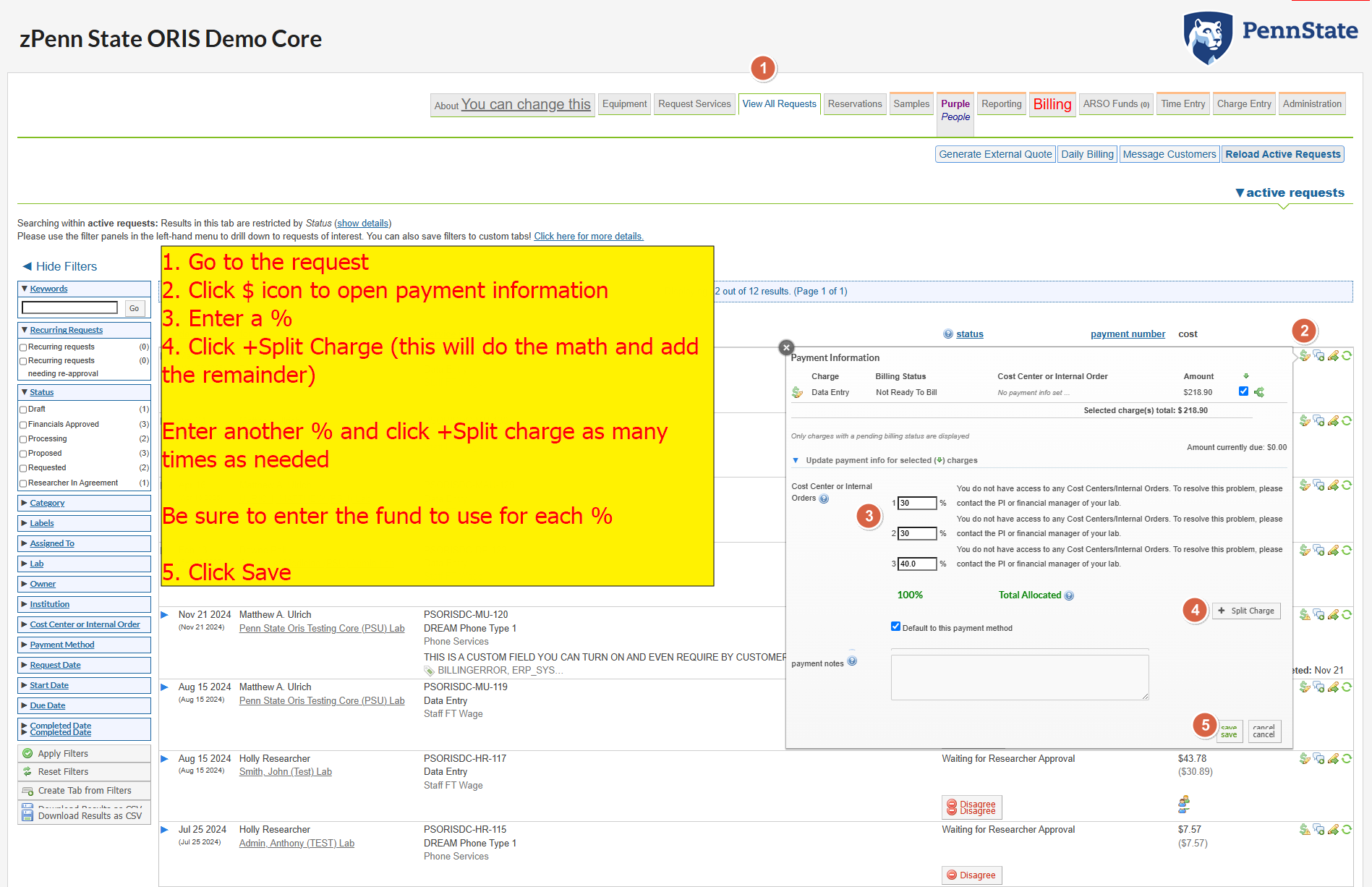Click pencil-arrow edit icon for PSORISDC-MU-119 row
Image resolution: width=1372 pixels, height=887 pixels.
point(1333,687)
